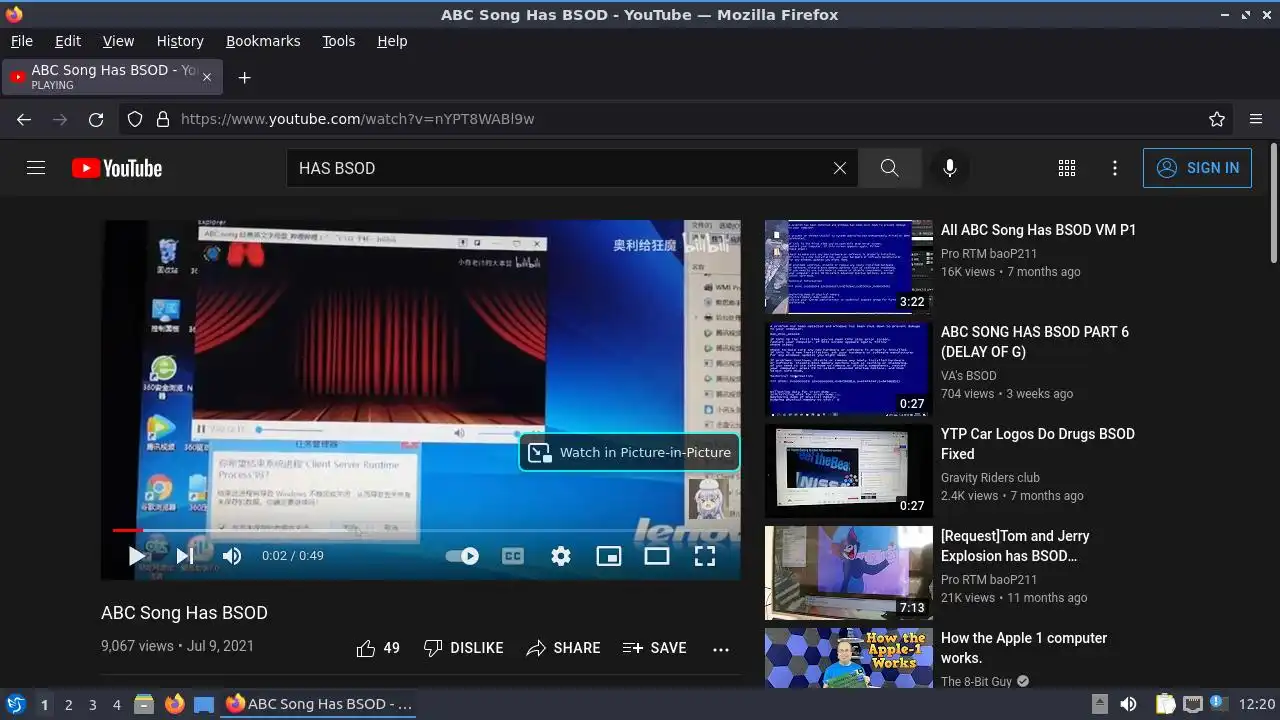
Task: Open YouTube apps grid
Action: (x=1067, y=168)
